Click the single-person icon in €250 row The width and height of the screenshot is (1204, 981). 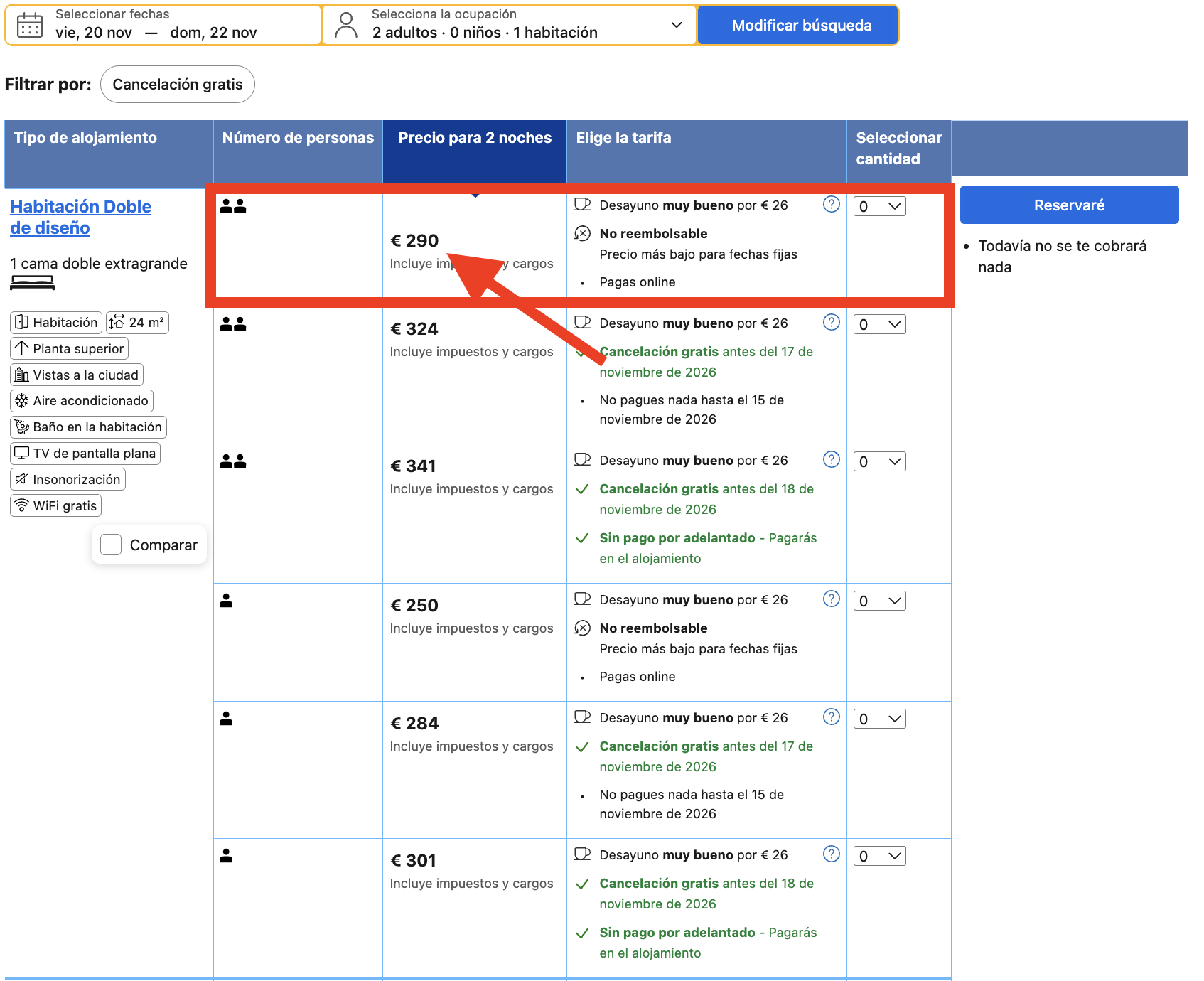[x=226, y=601]
